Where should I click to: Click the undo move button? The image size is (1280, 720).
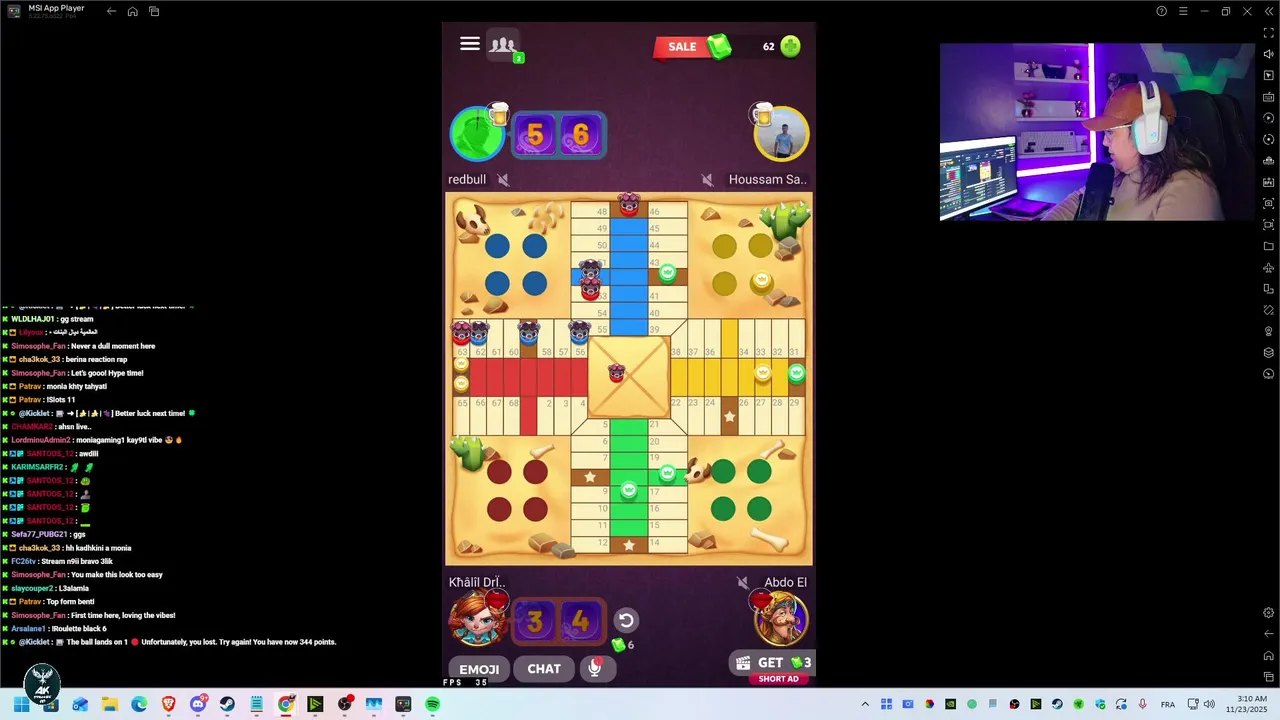tap(626, 620)
